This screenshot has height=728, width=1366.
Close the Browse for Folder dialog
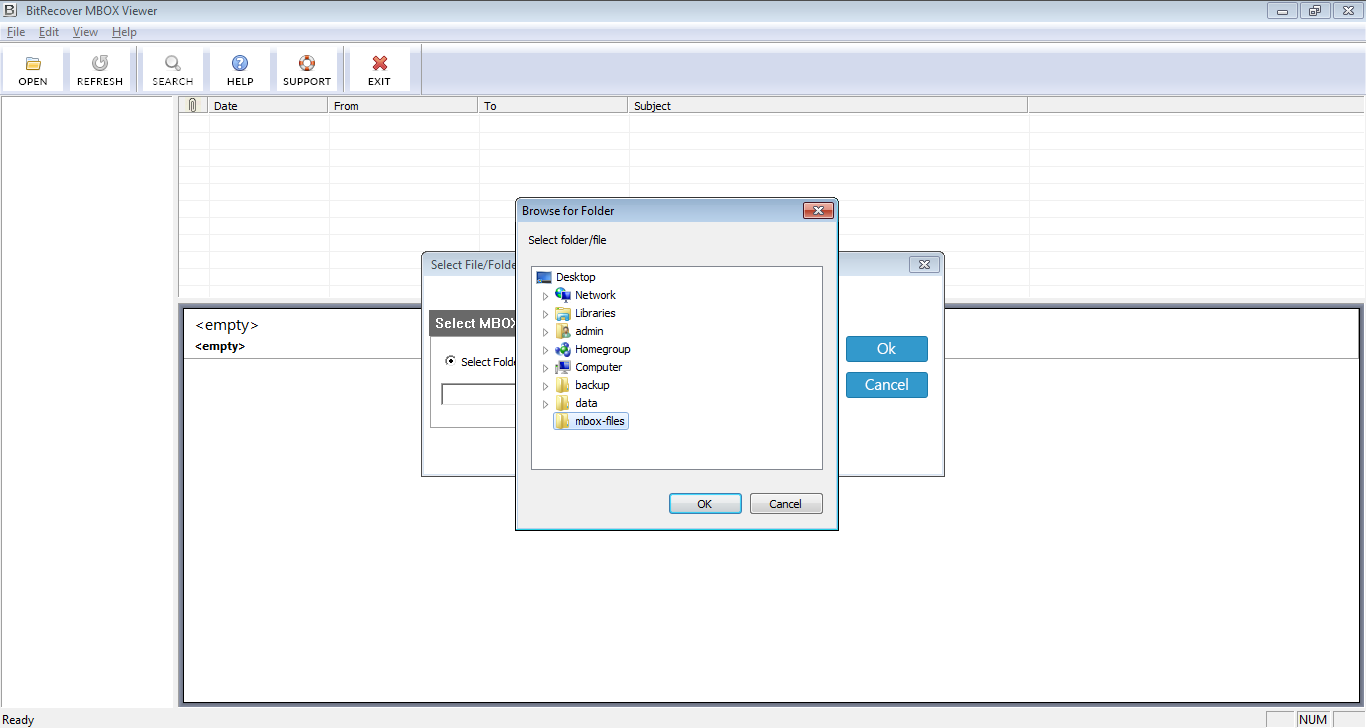[818, 211]
